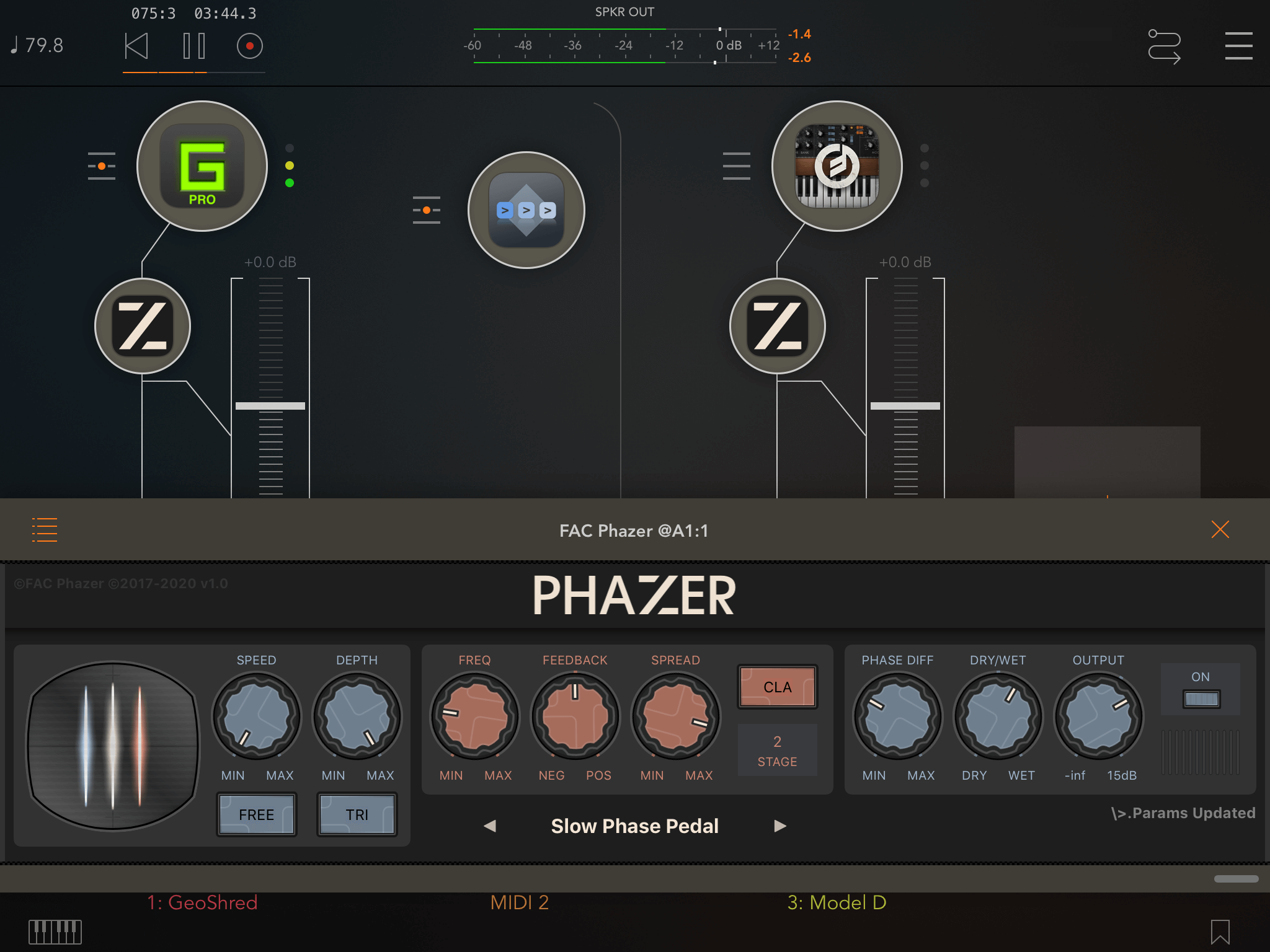Select the MIDI 2 channel tab

point(520,902)
